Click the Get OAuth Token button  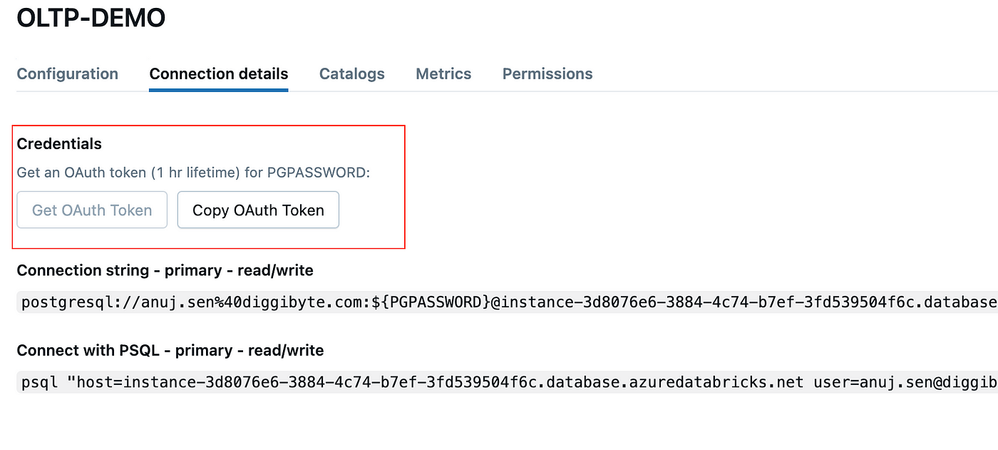pyautogui.click(x=92, y=210)
